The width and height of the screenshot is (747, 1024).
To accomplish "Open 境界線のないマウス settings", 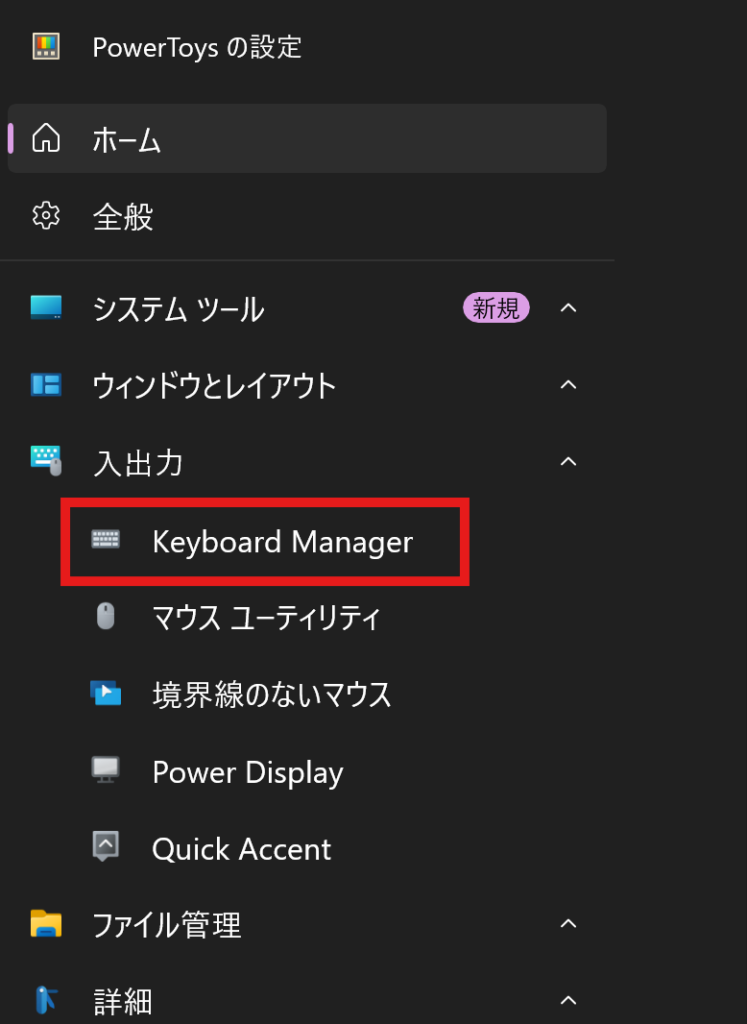I will coord(307,693).
